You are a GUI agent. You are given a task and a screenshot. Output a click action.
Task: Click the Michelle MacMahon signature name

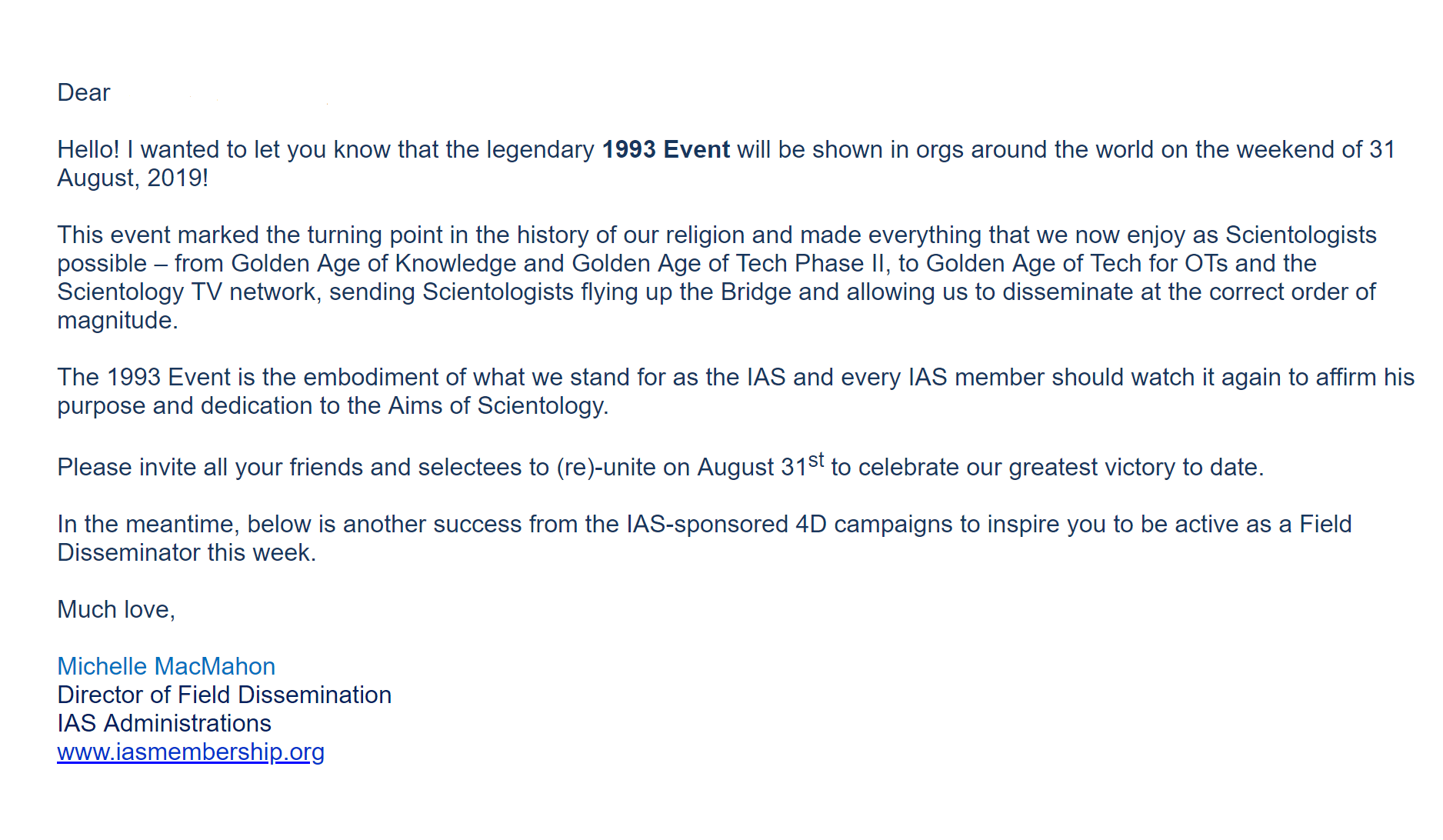[166, 666]
